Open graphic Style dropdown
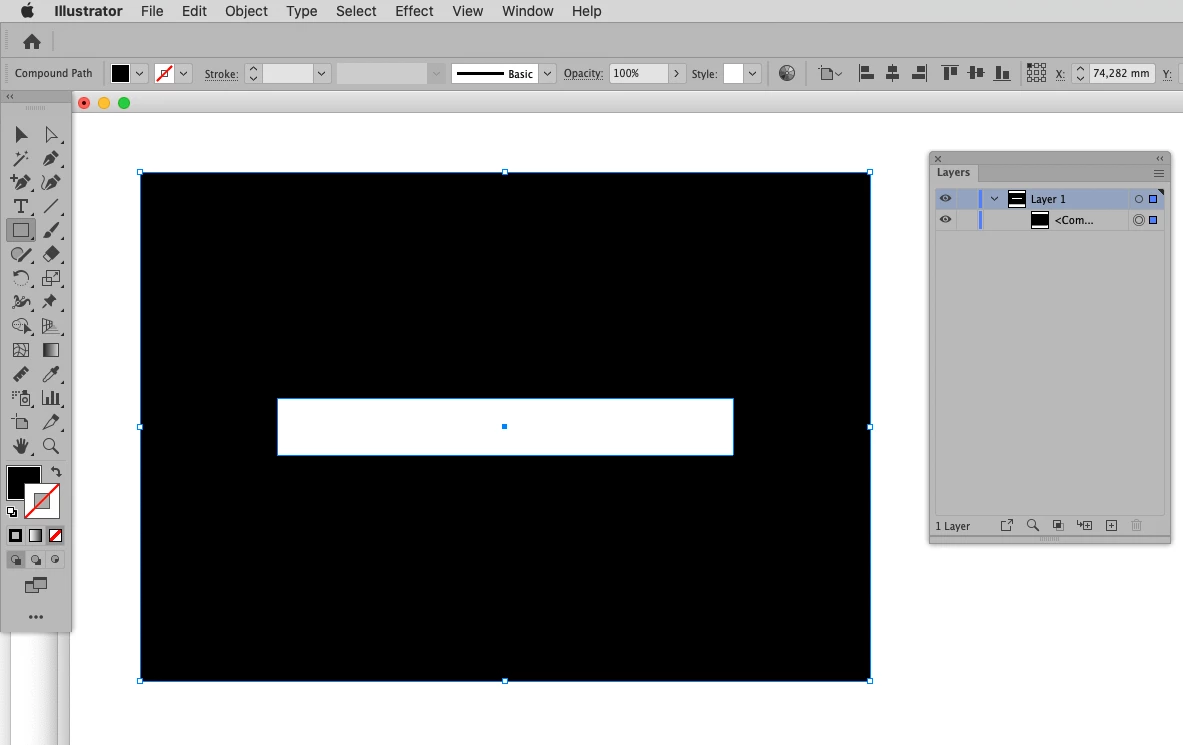 point(752,73)
